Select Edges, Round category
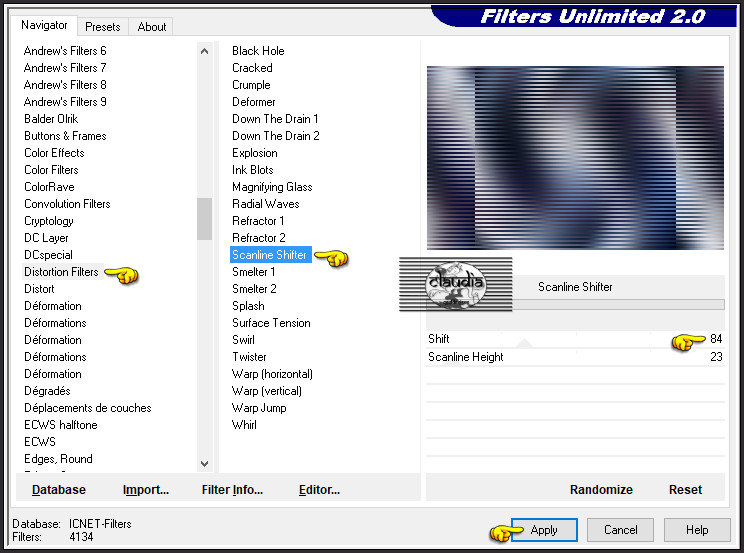The width and height of the screenshot is (744, 553). click(x=58, y=459)
